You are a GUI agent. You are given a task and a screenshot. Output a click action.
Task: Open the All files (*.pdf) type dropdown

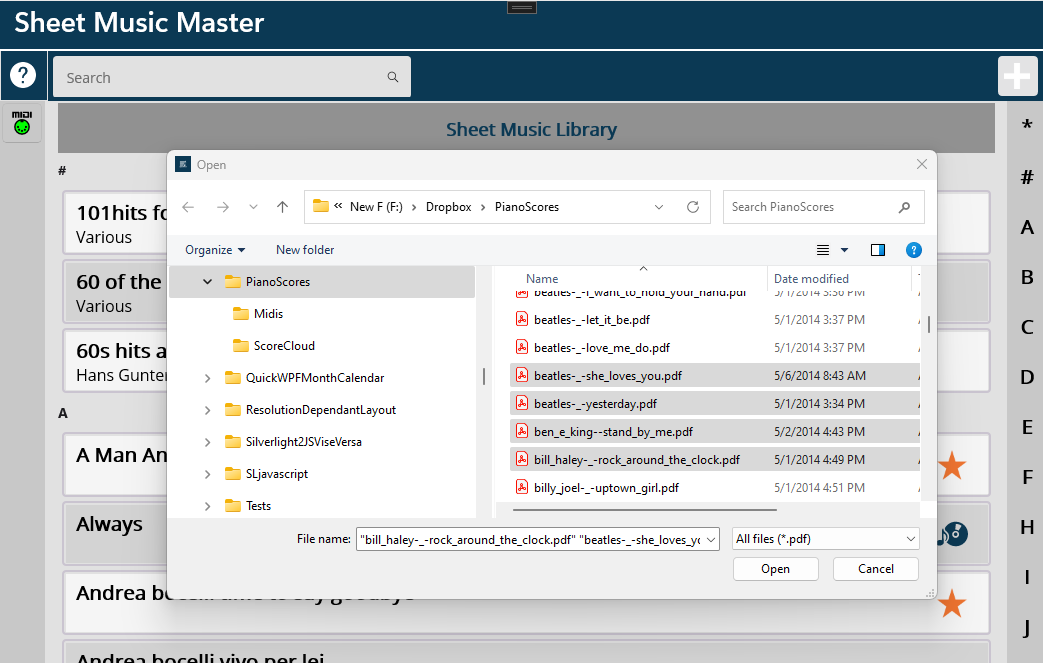pyautogui.click(x=825, y=539)
